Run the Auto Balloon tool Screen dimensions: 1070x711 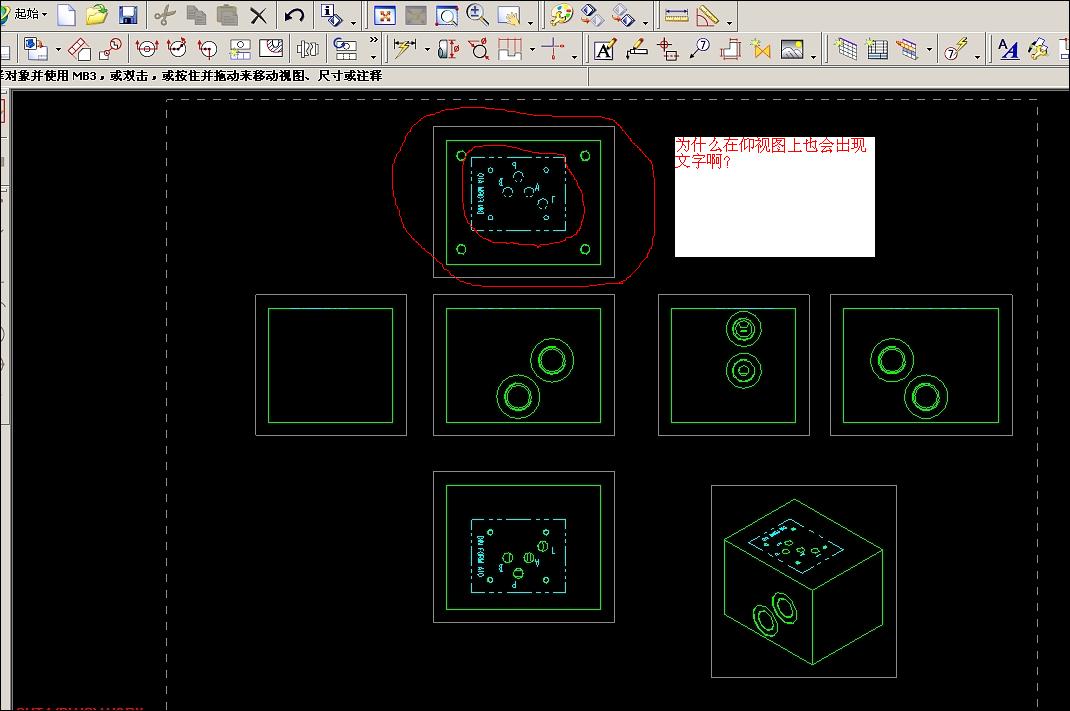(x=955, y=49)
